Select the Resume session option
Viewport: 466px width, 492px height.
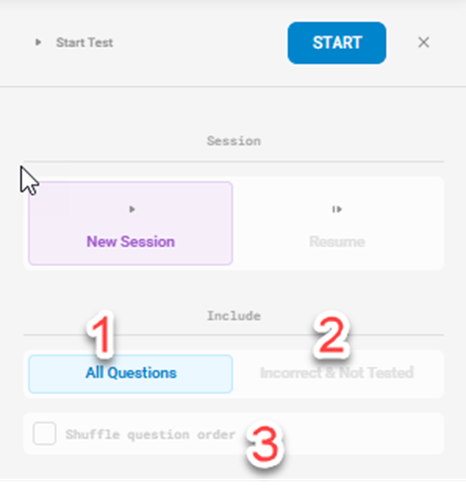pos(337,223)
